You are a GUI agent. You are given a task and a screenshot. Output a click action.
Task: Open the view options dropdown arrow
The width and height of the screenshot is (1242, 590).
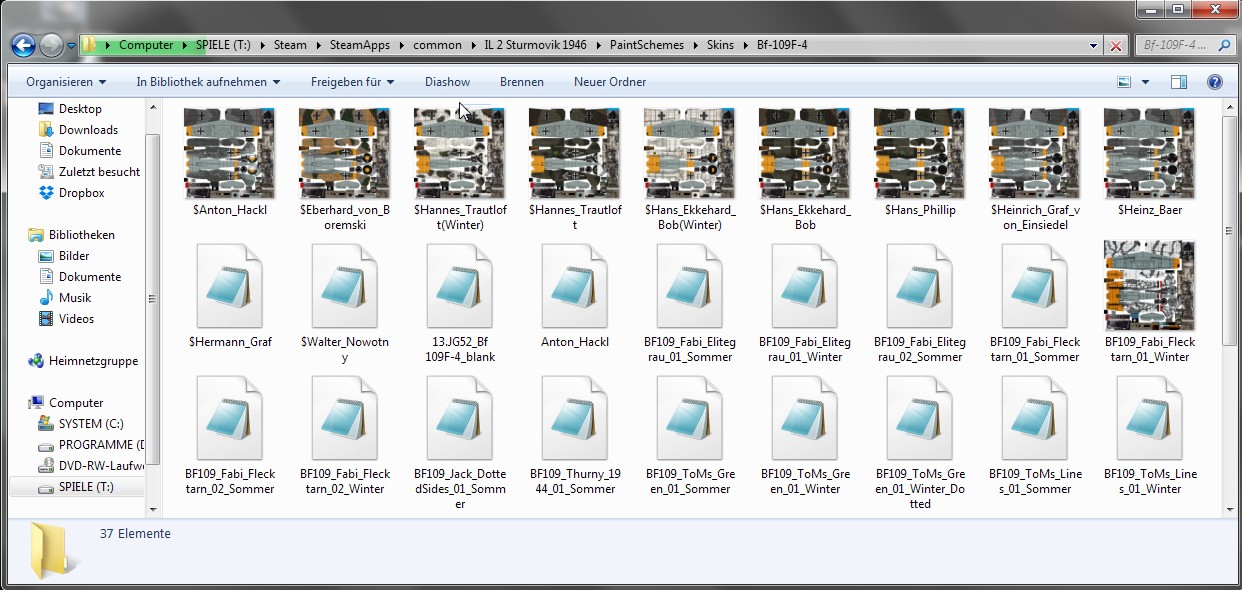point(1144,82)
